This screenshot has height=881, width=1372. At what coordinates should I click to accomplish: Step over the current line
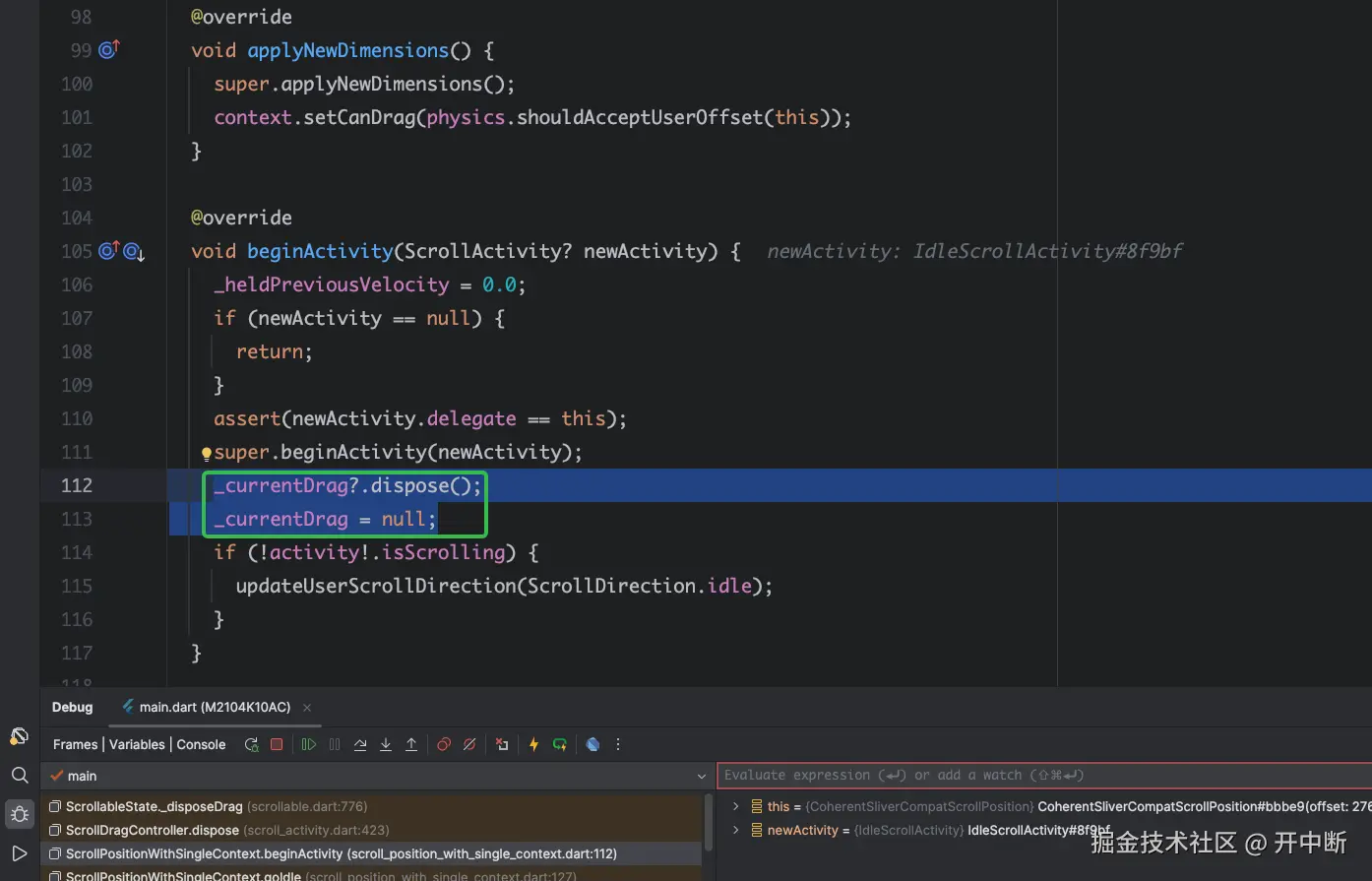(360, 745)
